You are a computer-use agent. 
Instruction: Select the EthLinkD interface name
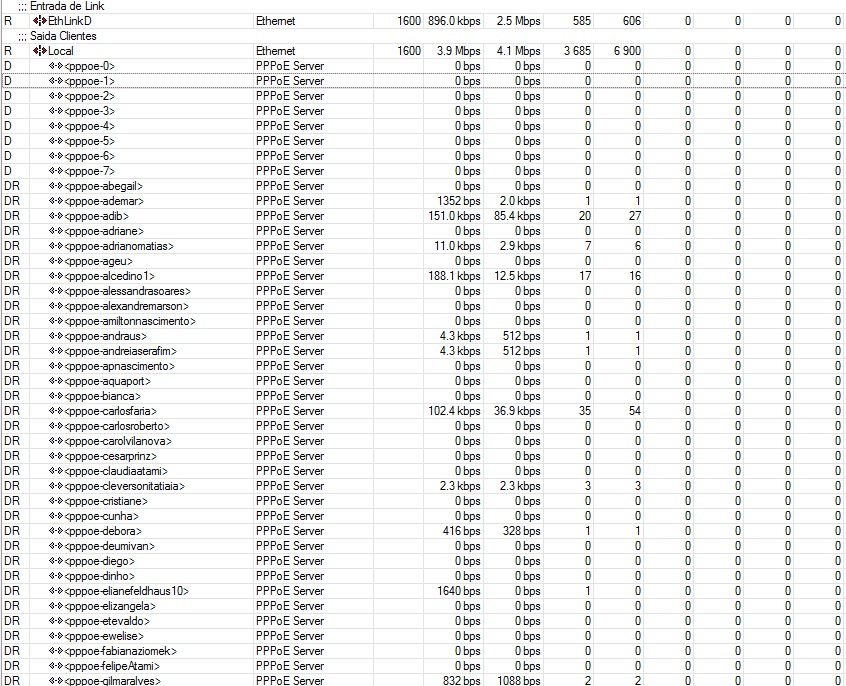pyautogui.click(x=70, y=21)
